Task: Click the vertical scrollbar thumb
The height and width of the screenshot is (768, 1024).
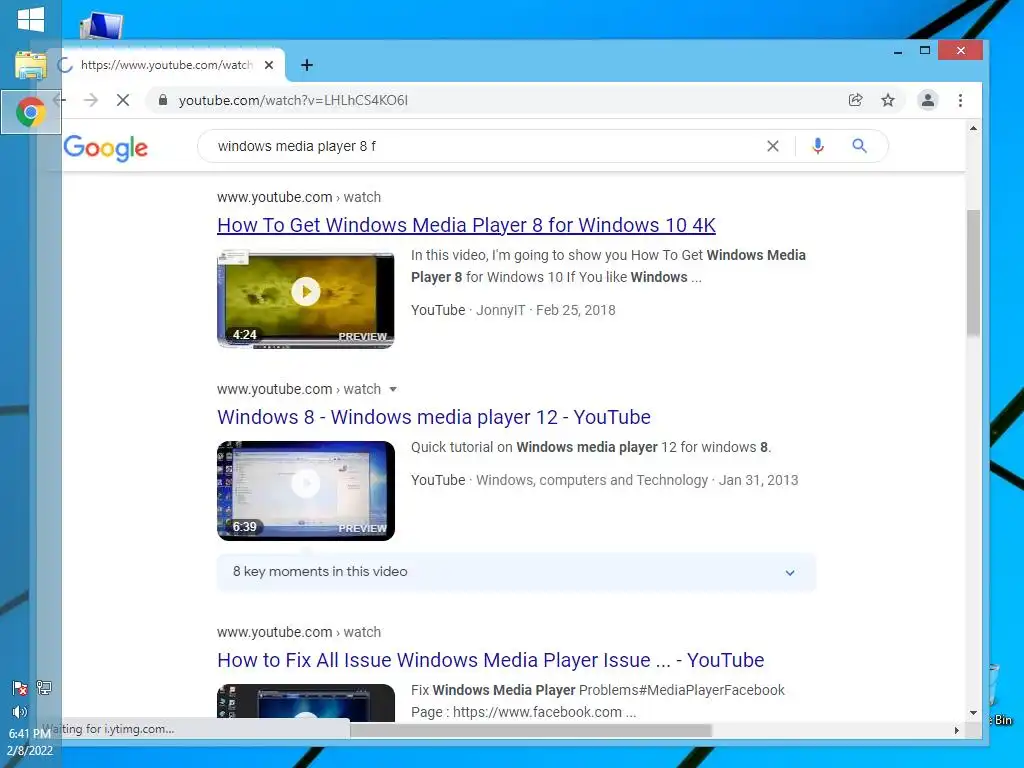Action: pos(973,272)
